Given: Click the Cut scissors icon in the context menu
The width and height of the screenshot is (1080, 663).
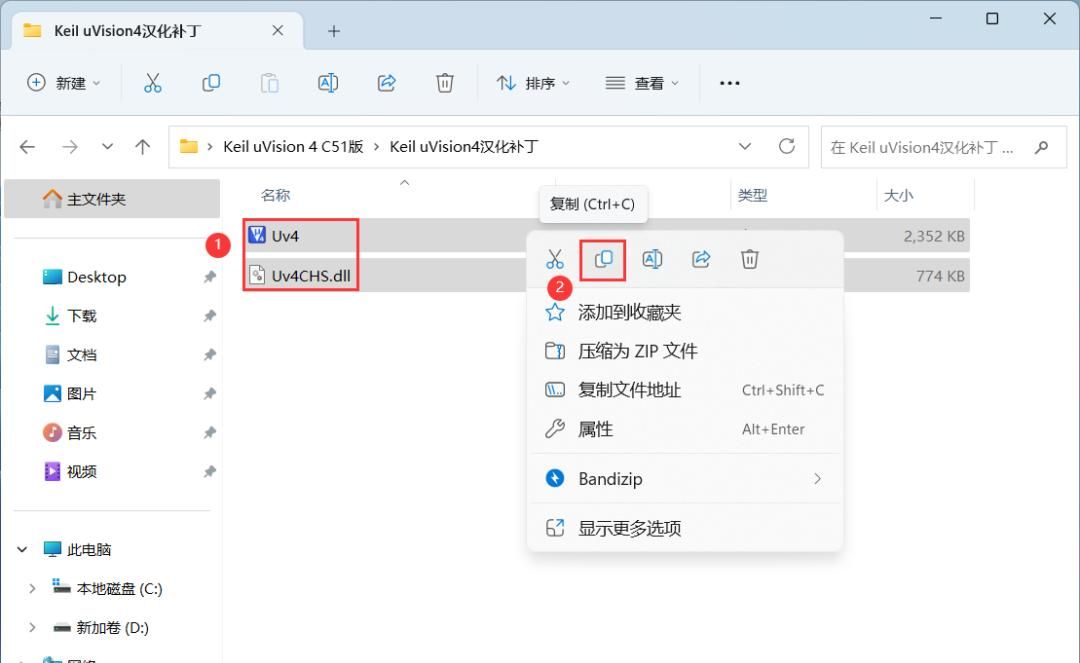Looking at the screenshot, I should 554,259.
